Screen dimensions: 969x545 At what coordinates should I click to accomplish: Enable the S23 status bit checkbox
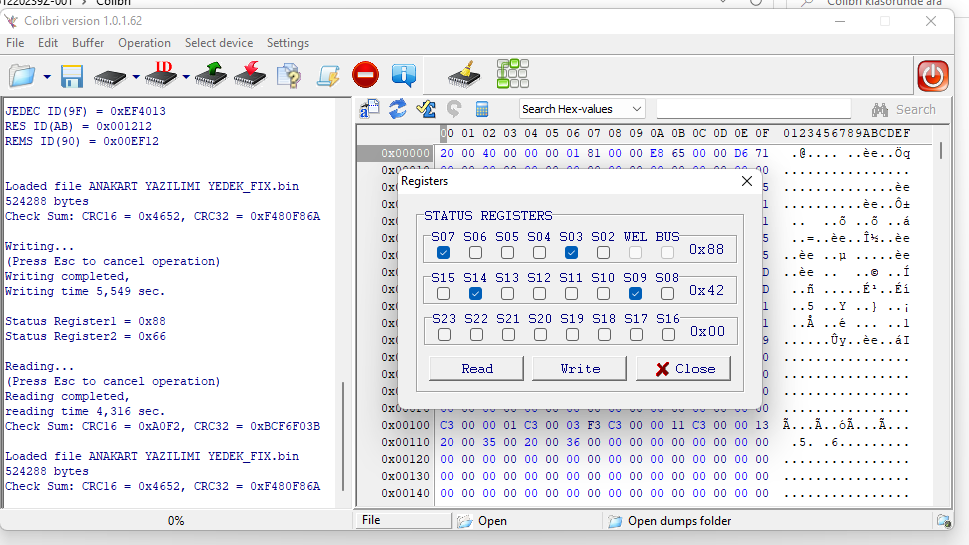coord(443,335)
